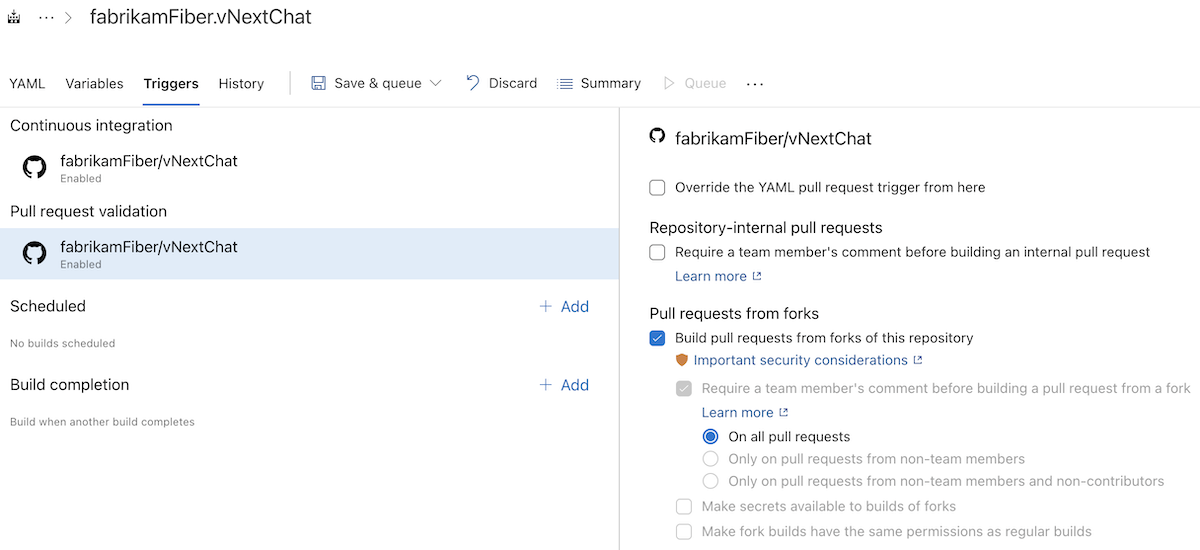1200x550 pixels.
Task: Switch to the YAML tab
Action: coord(27,83)
